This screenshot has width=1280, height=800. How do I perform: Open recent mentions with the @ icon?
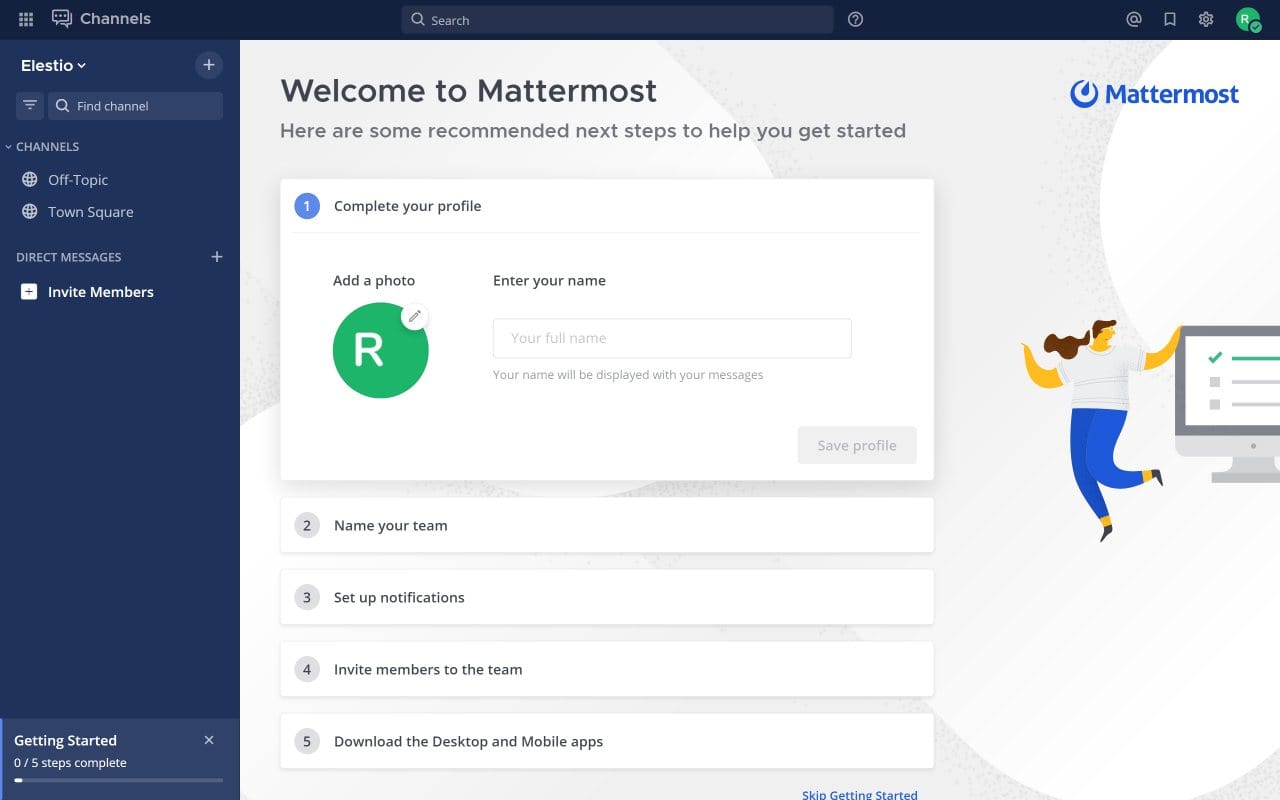[x=1134, y=19]
